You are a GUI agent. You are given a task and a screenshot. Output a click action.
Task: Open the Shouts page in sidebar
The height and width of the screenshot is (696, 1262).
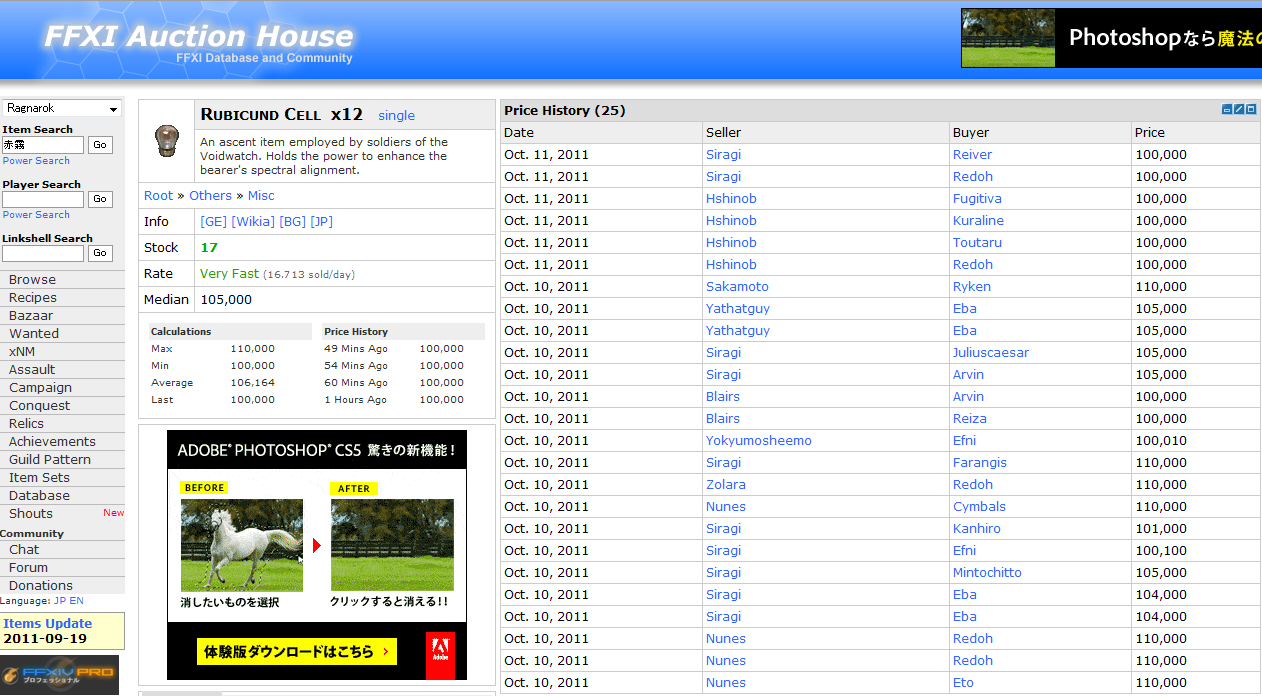(x=31, y=514)
